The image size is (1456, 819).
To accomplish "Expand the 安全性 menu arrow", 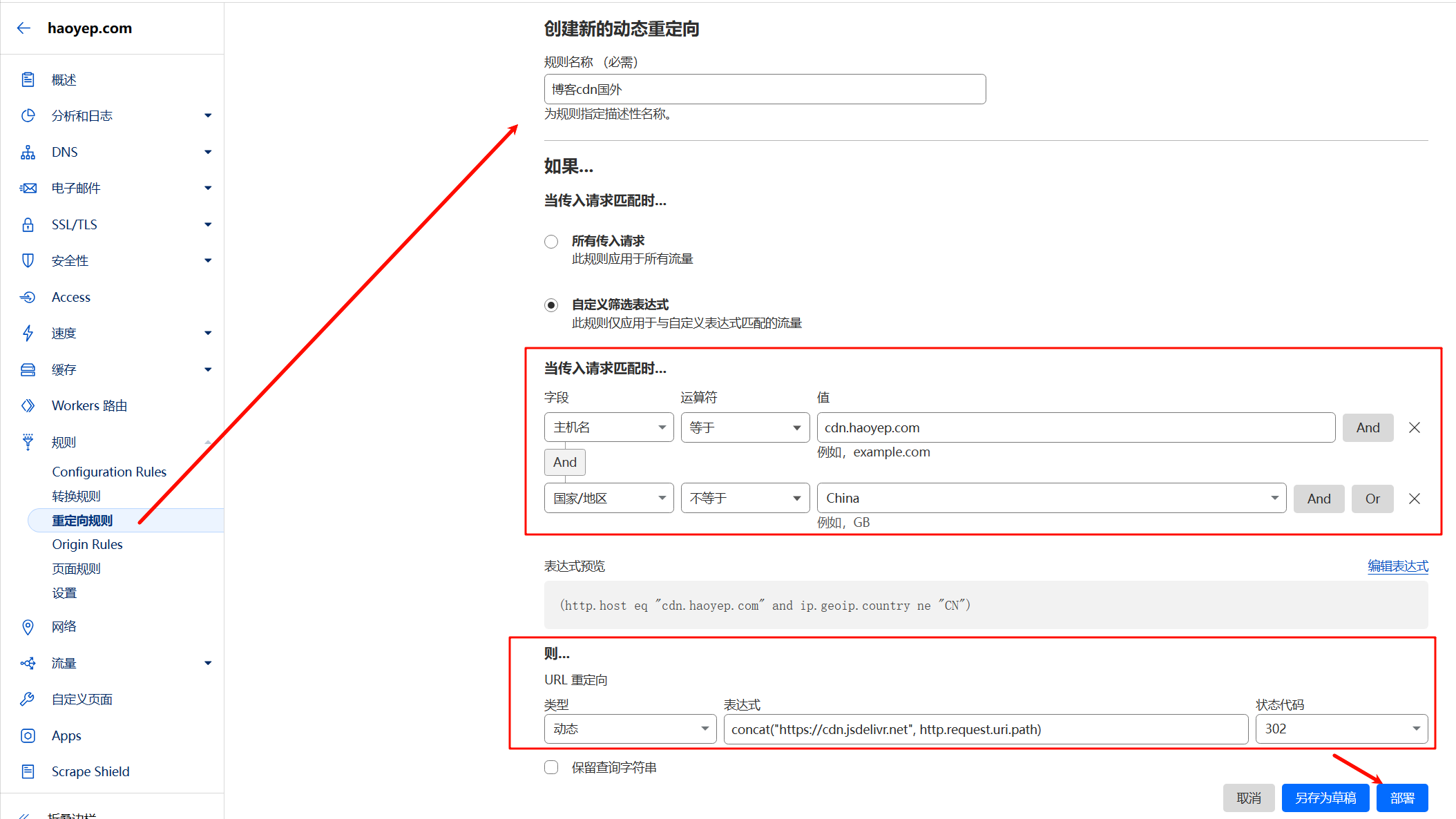I will pyautogui.click(x=208, y=260).
